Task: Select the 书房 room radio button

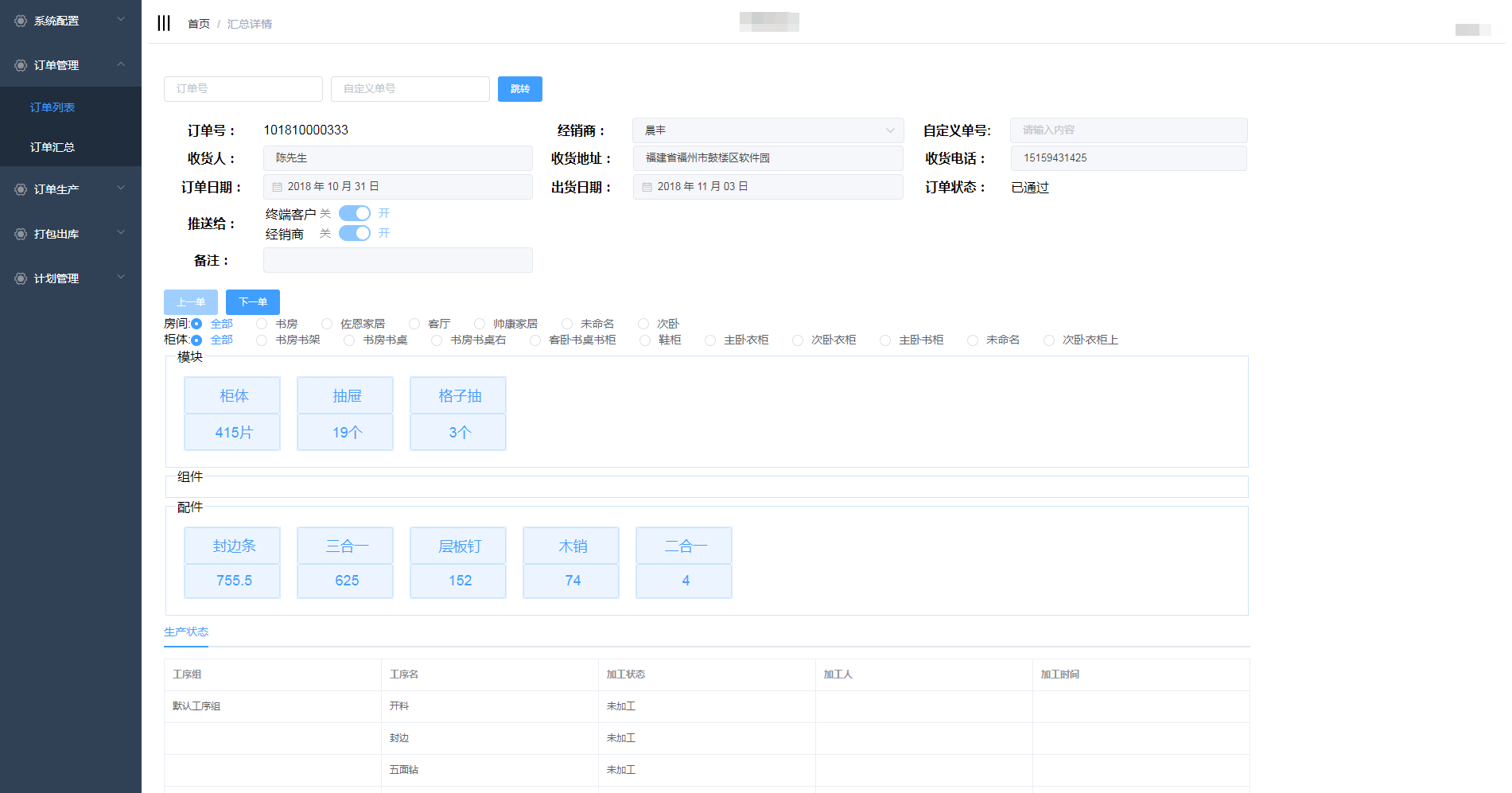Action: 262,324
